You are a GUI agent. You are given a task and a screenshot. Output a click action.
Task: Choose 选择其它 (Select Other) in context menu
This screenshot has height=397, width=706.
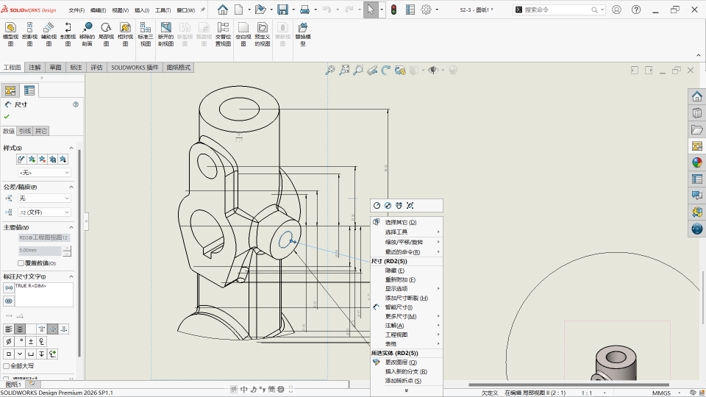click(x=407, y=222)
